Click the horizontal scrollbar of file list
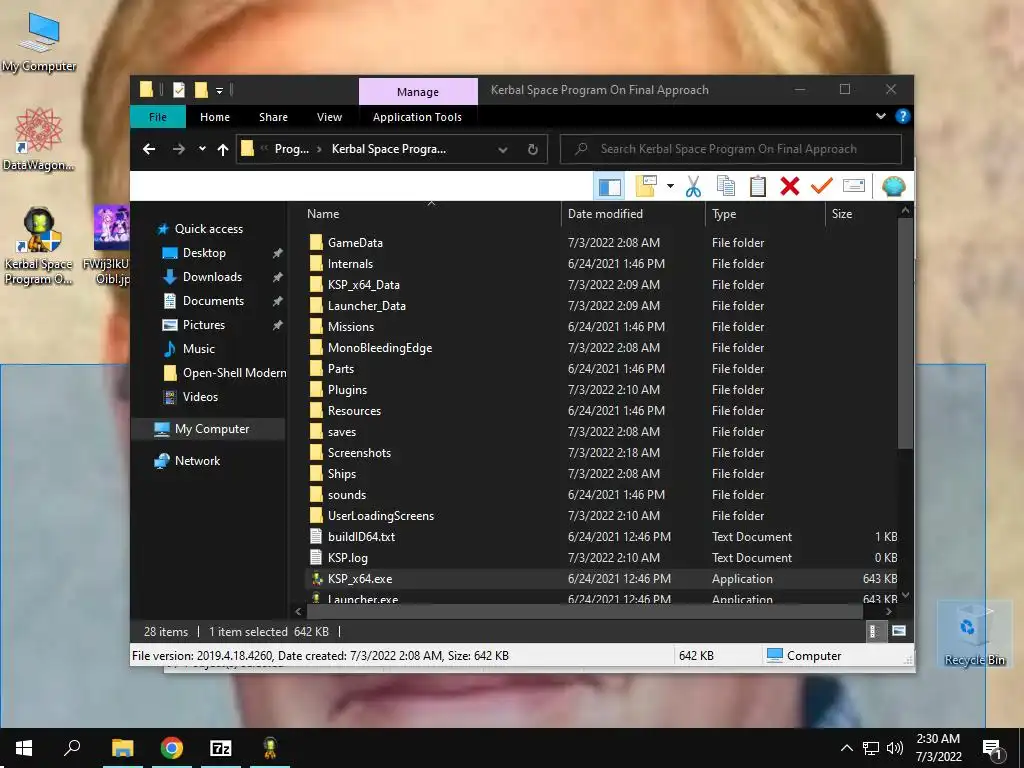 (584, 612)
